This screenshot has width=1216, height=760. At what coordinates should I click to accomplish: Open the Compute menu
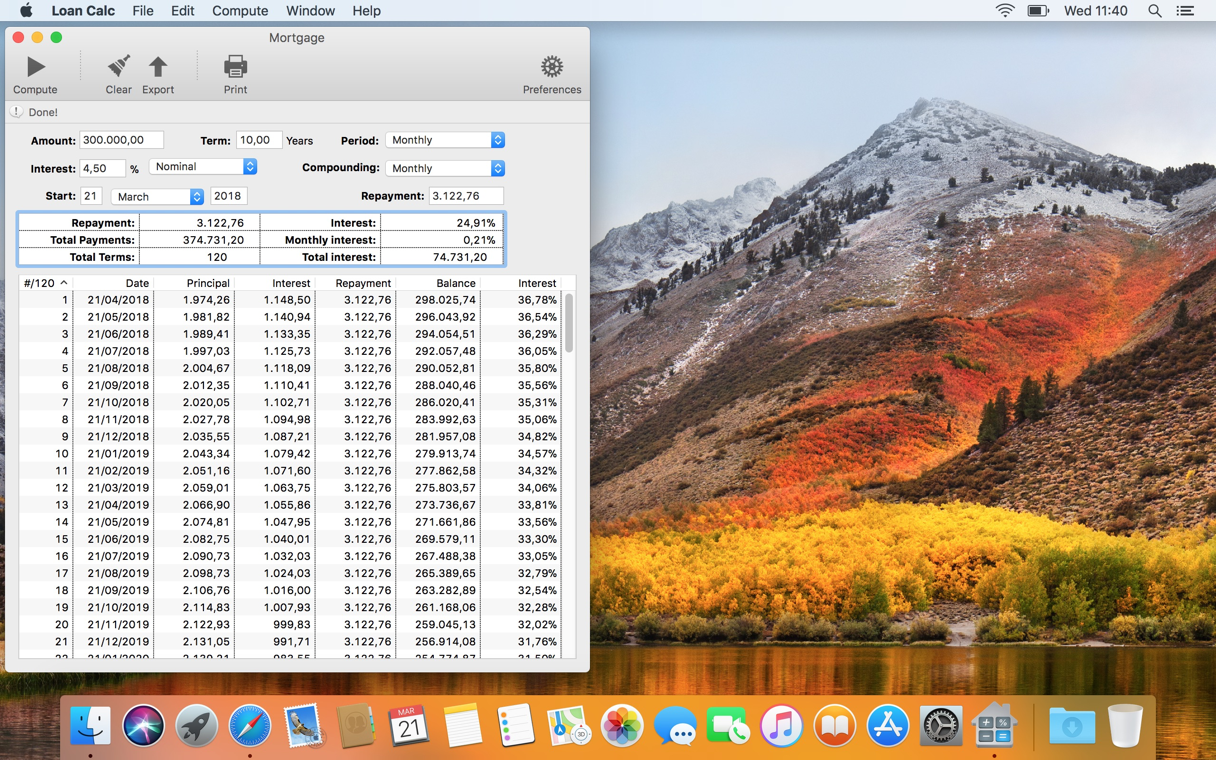pyautogui.click(x=240, y=11)
